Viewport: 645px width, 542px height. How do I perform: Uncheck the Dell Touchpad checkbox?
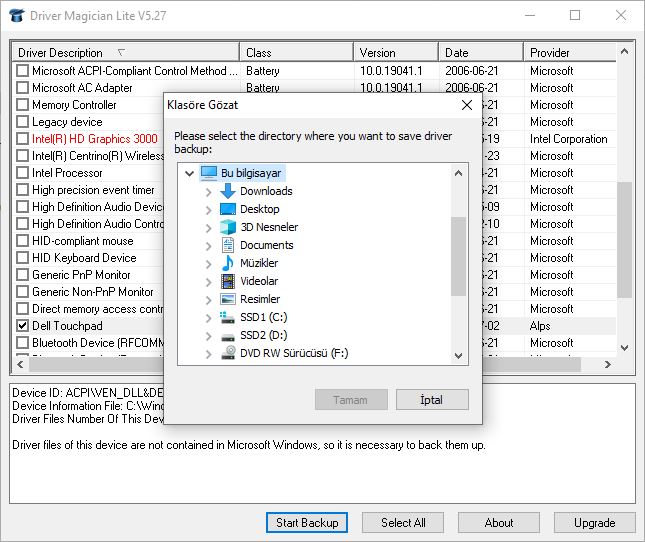[x=22, y=326]
